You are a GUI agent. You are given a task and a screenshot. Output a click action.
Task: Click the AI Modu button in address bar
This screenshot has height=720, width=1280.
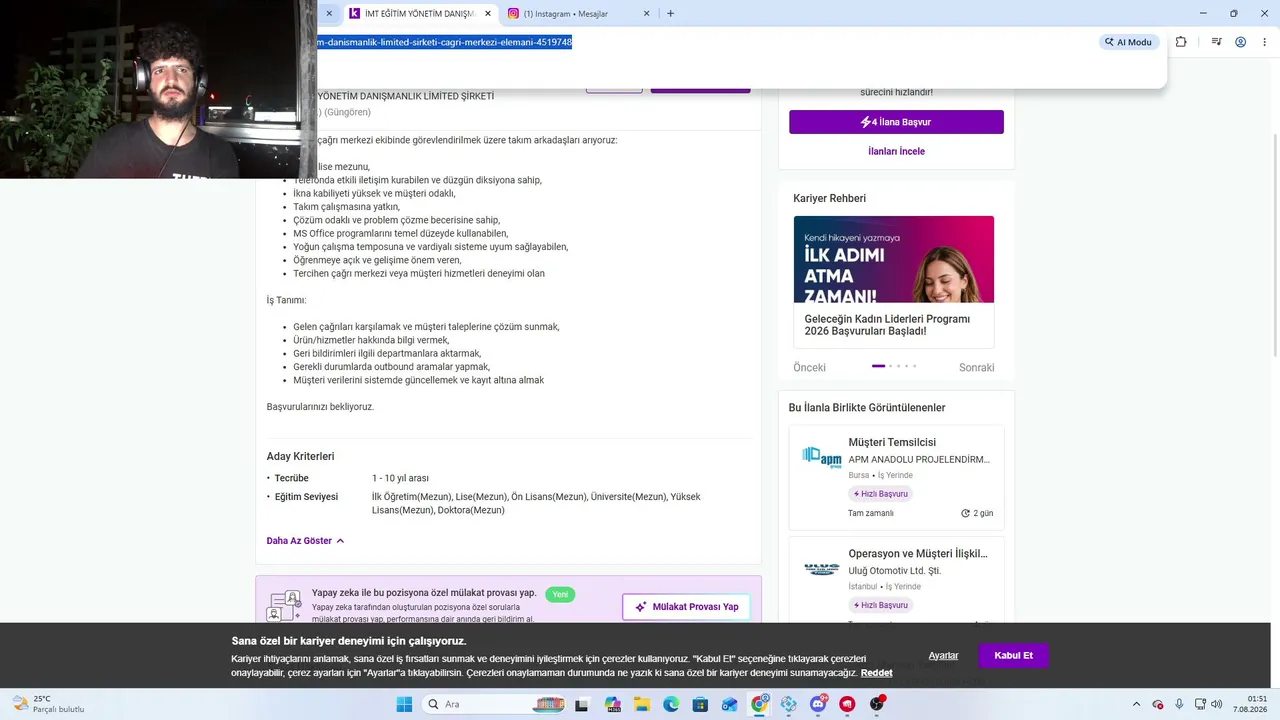tap(1128, 42)
